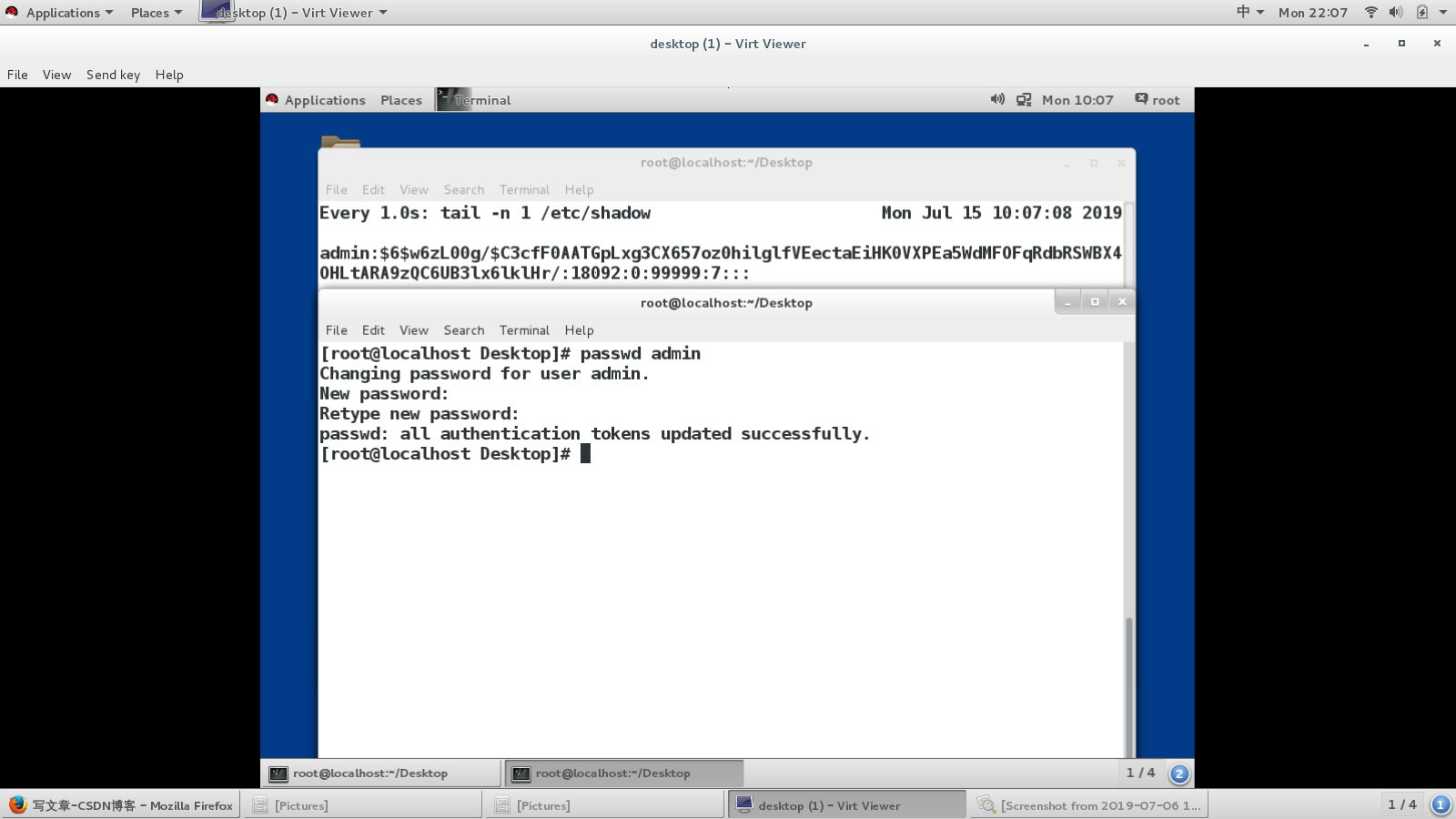1456x819 pixels.
Task: Switch to first guest taskbar terminal window
Action: click(x=380, y=773)
